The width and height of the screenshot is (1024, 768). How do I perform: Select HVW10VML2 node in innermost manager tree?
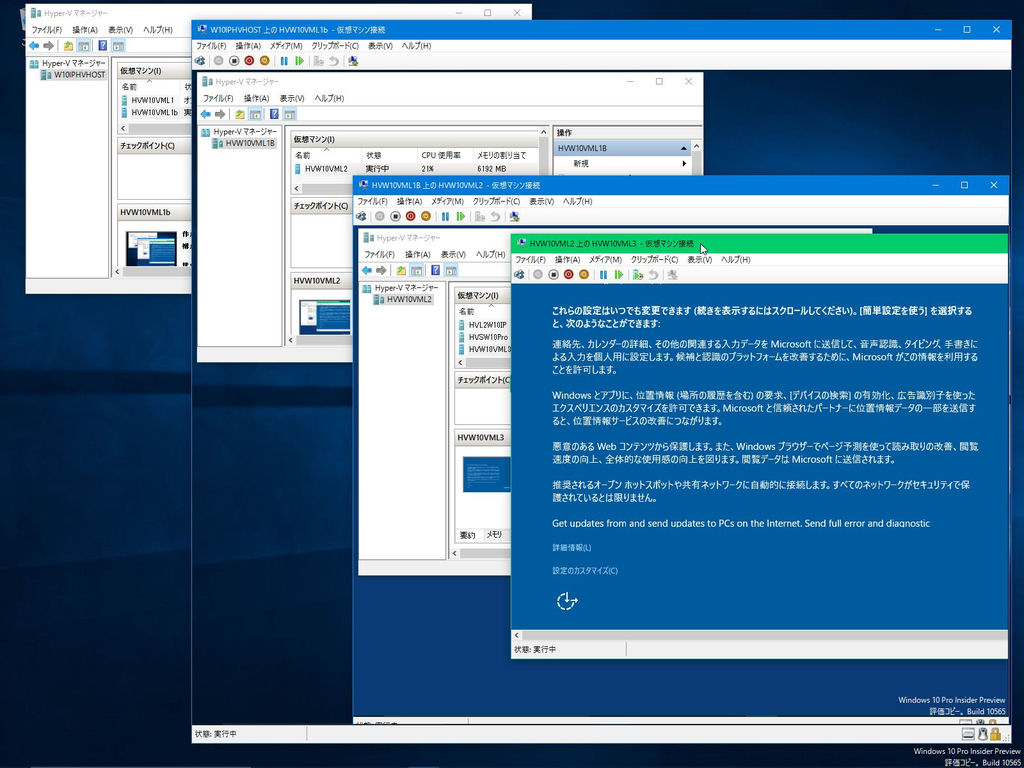[402, 299]
